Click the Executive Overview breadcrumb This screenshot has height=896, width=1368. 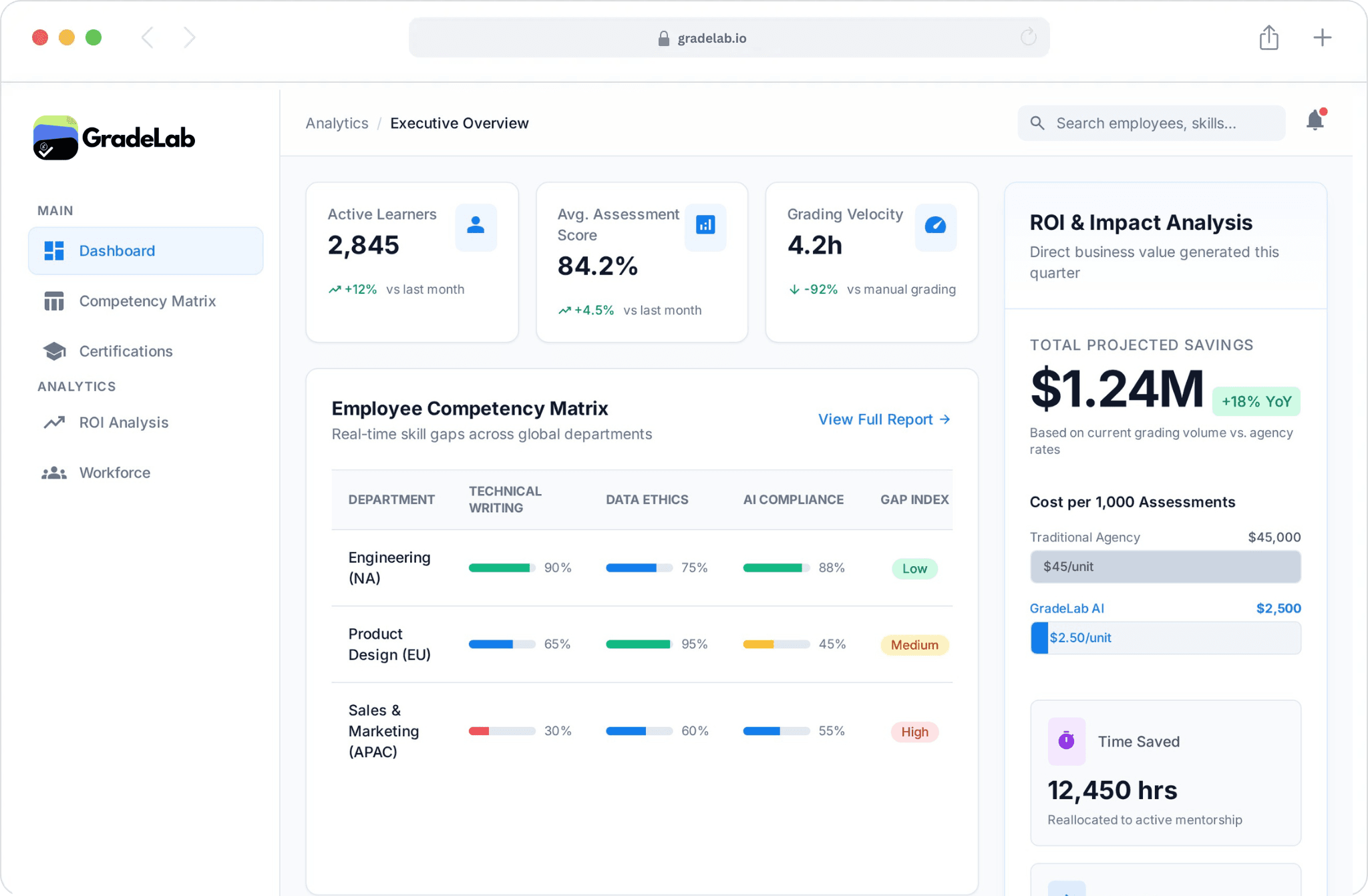click(x=460, y=123)
